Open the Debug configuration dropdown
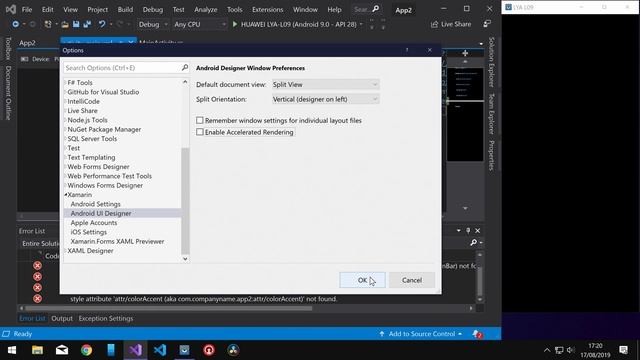The image size is (640, 360). (153, 24)
